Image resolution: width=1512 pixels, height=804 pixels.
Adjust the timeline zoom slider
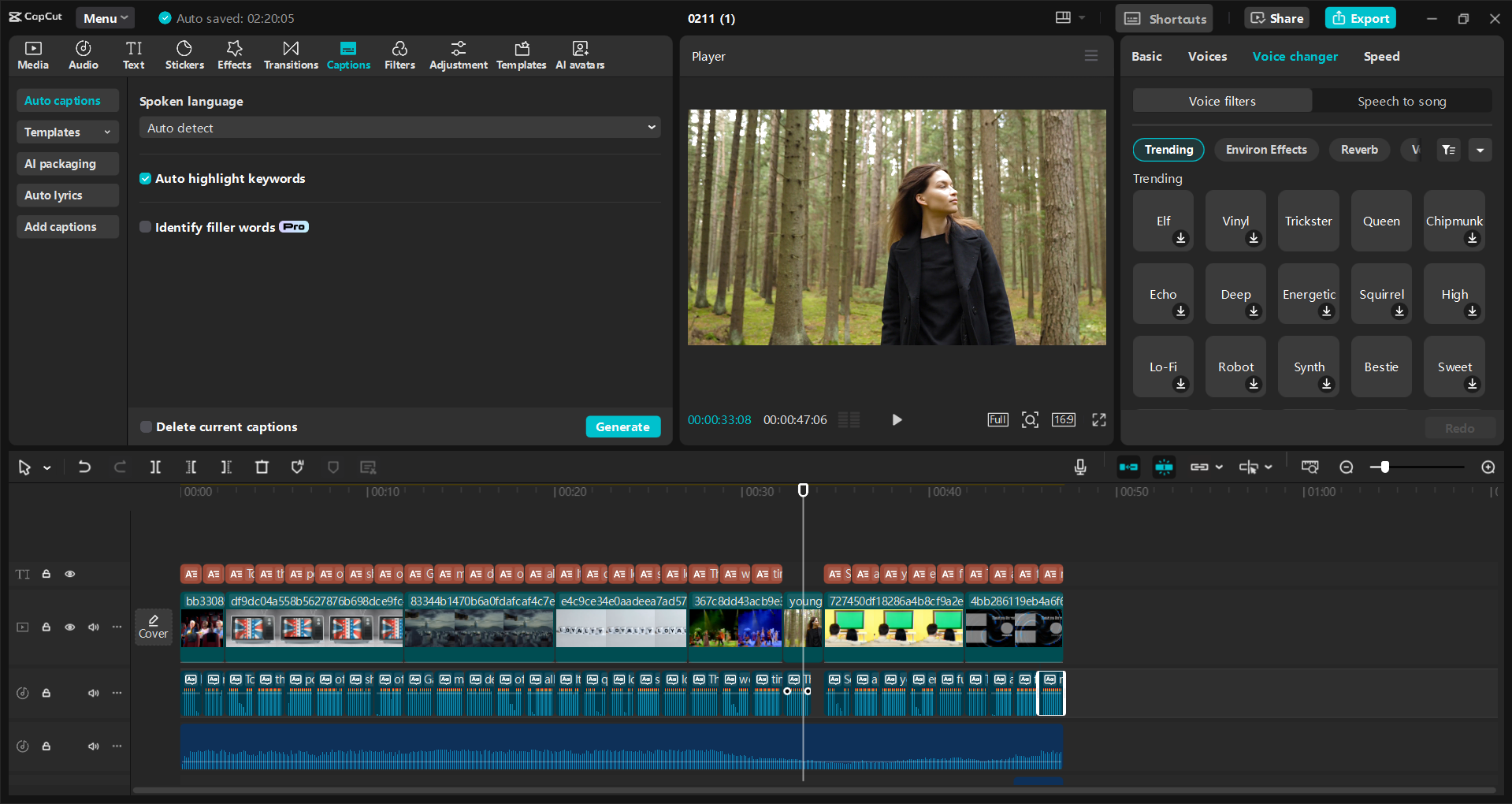(1384, 467)
